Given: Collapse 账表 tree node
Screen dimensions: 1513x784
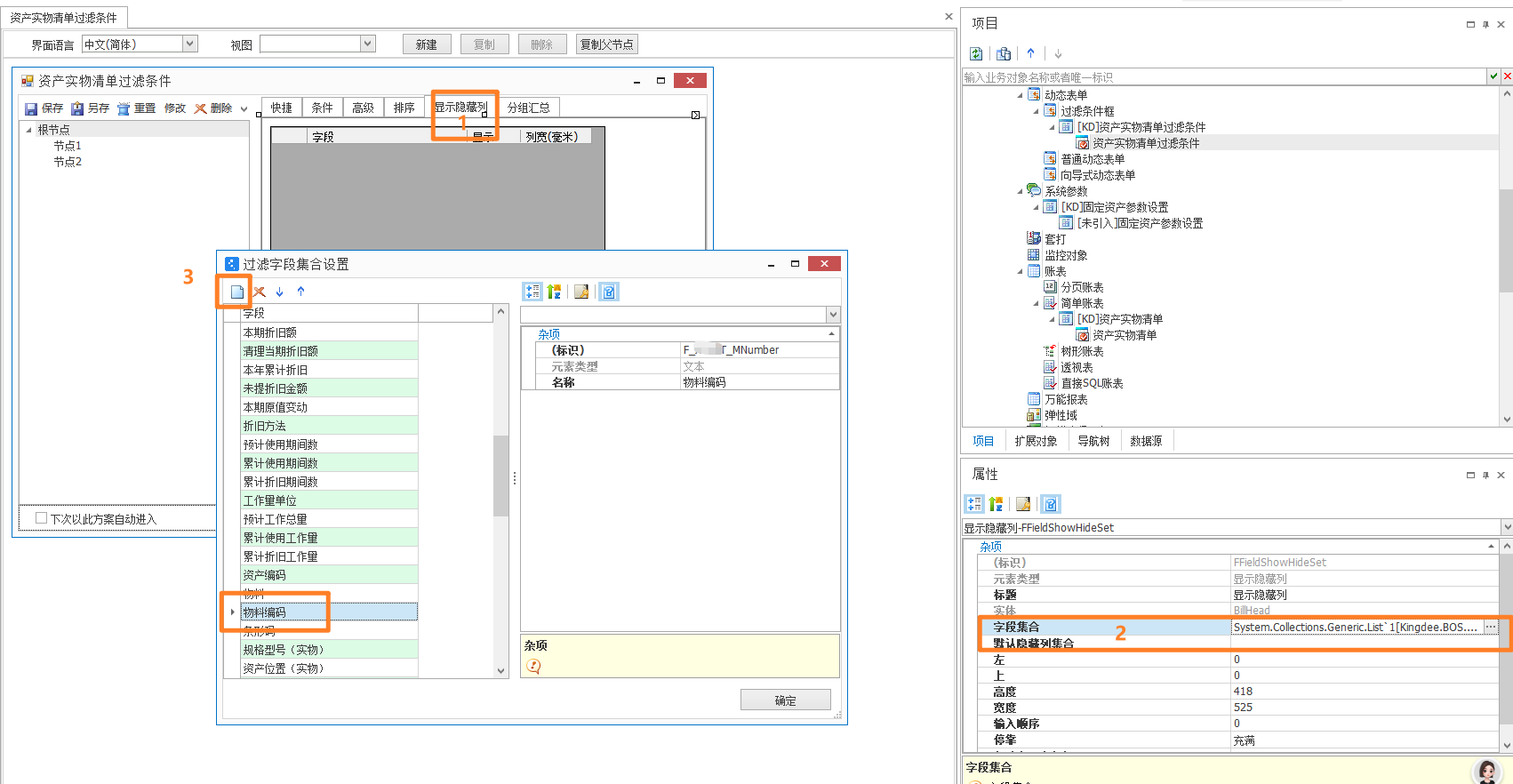Looking at the screenshot, I should 1020,271.
